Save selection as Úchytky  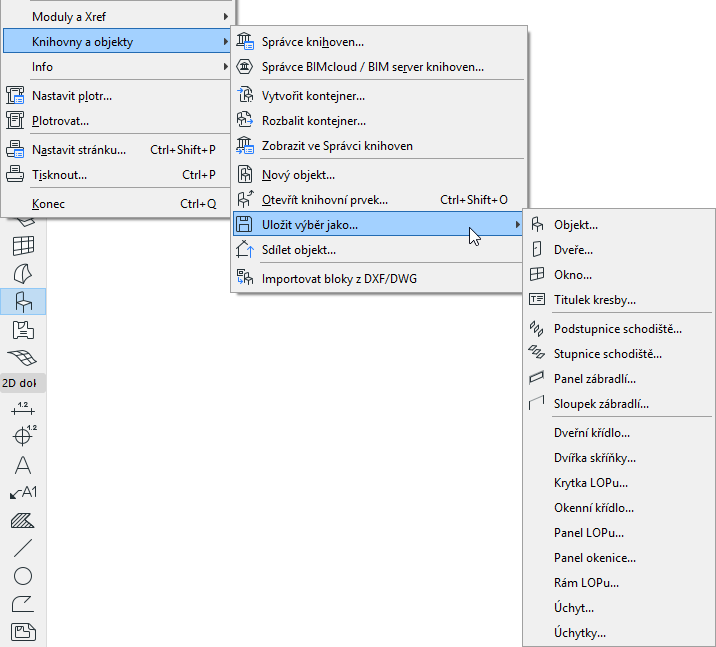(618, 632)
